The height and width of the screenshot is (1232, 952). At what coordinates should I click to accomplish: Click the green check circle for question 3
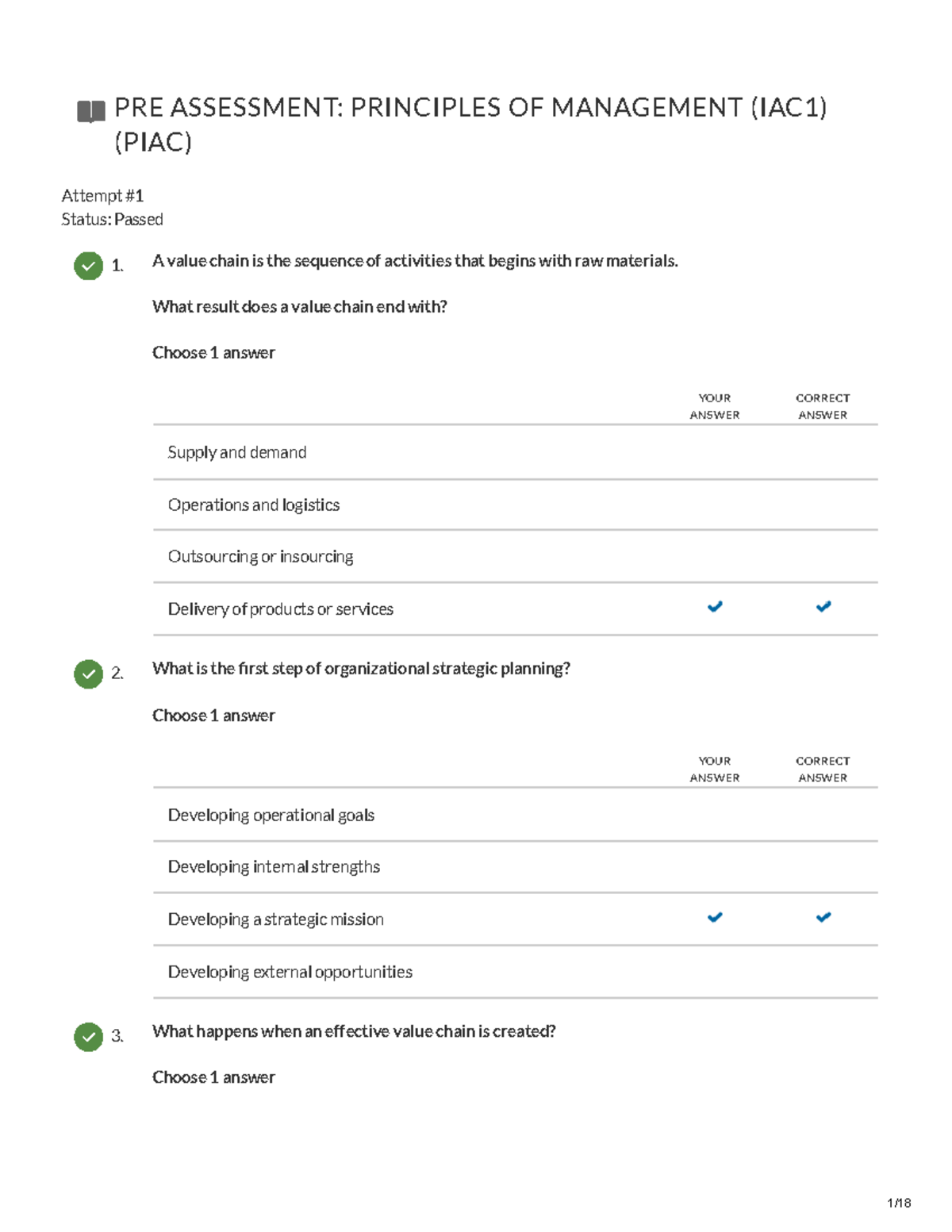pos(88,1036)
